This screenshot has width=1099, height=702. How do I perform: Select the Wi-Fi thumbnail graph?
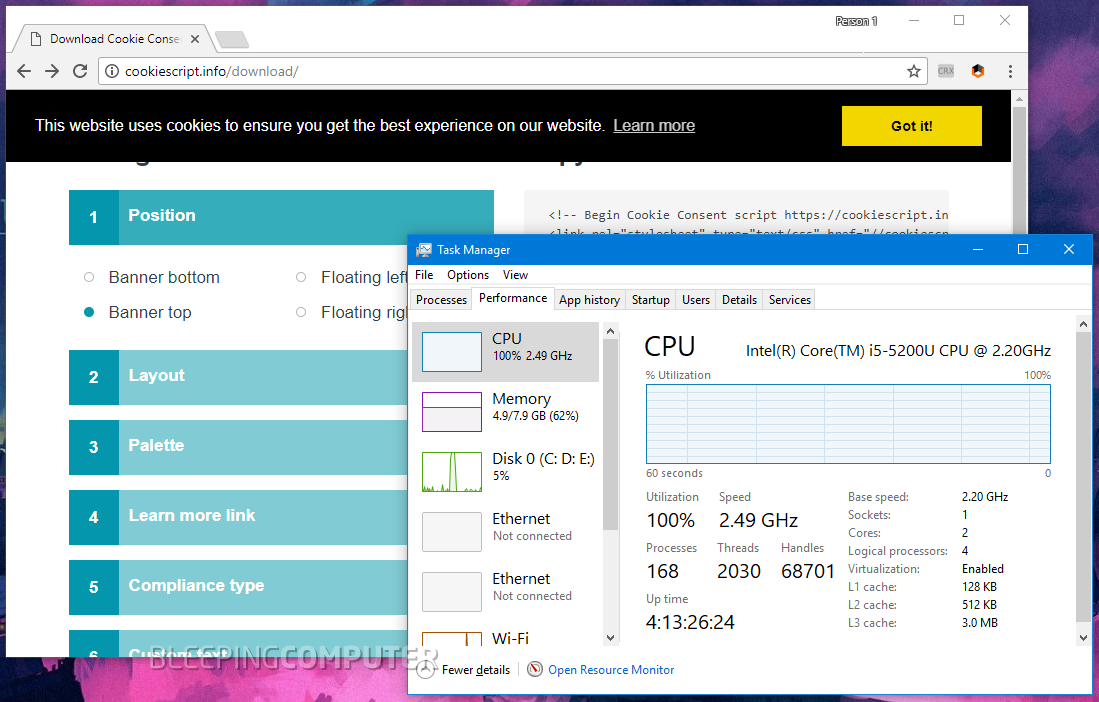click(452, 638)
